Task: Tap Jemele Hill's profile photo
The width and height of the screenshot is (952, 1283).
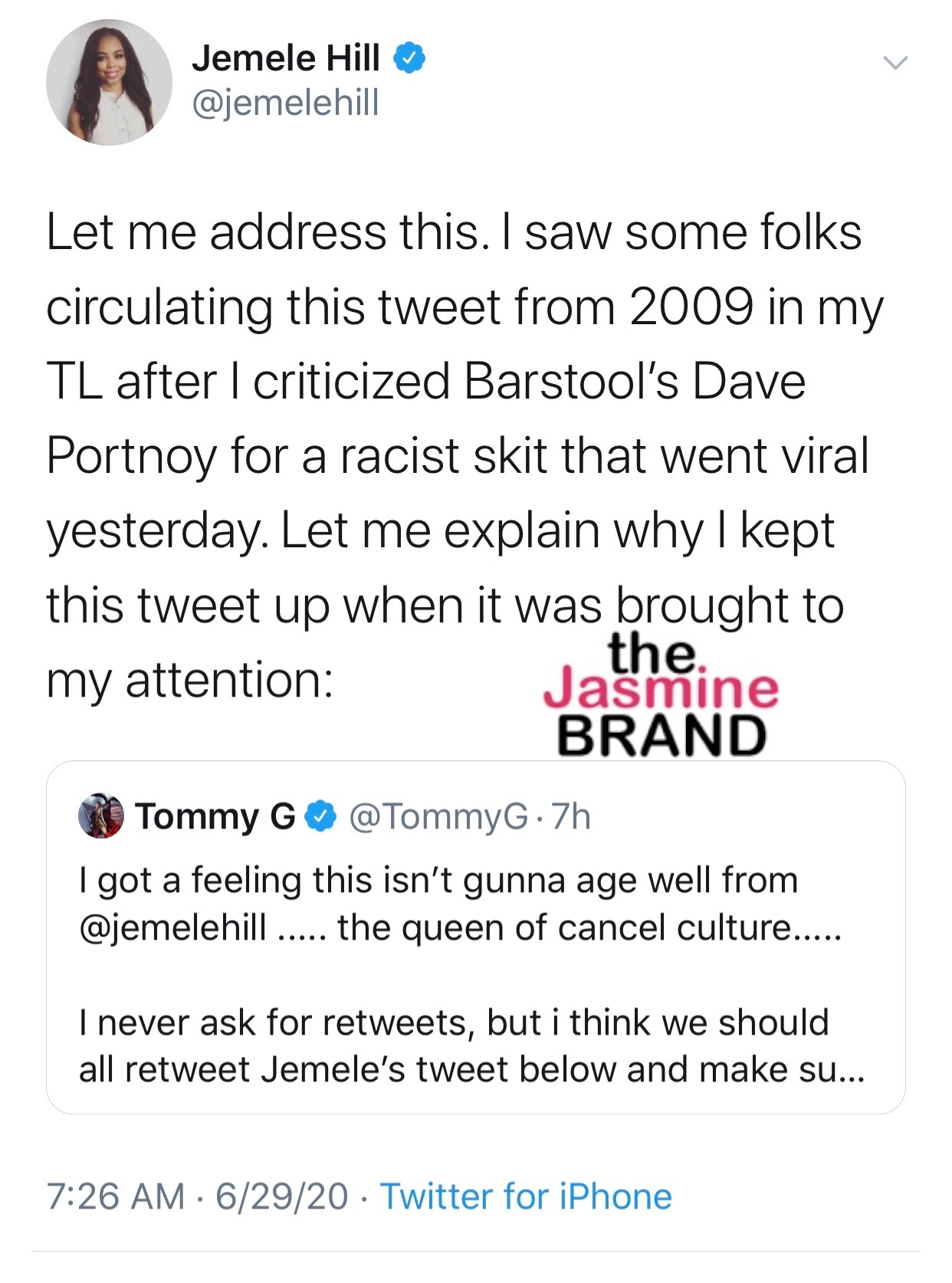Action: (x=109, y=83)
